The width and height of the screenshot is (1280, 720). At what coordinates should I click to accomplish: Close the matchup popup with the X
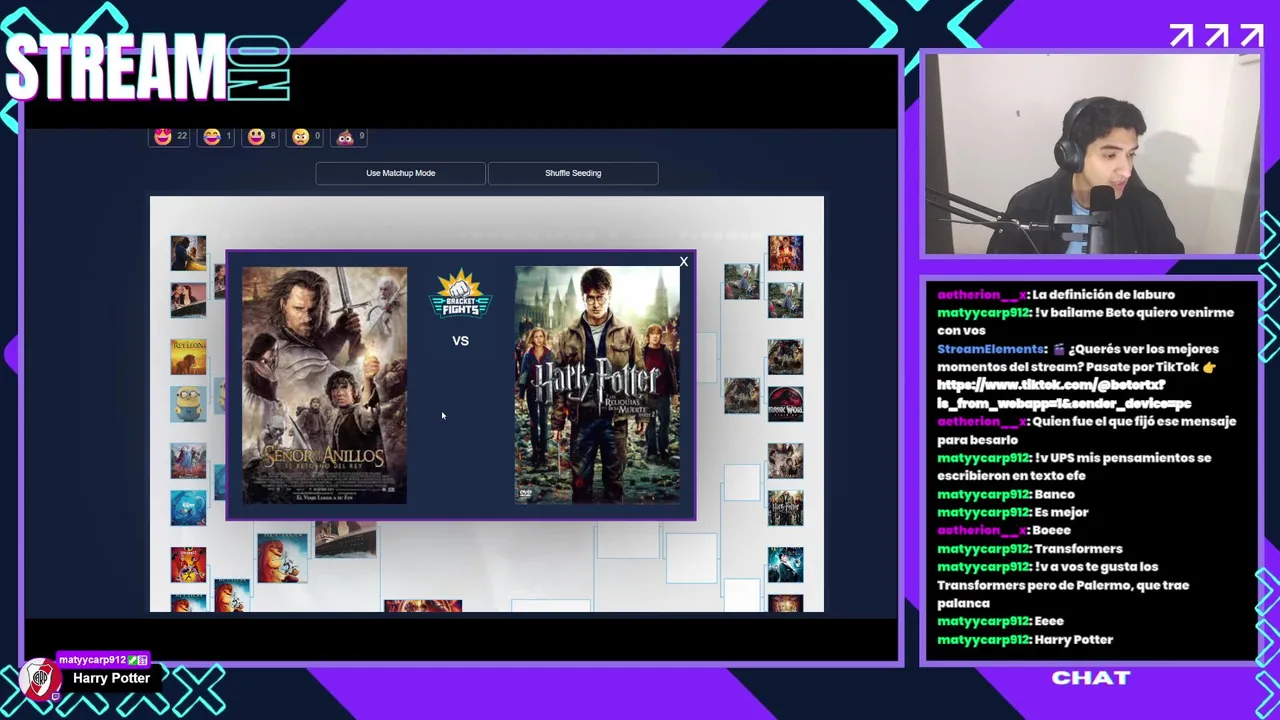pos(684,262)
